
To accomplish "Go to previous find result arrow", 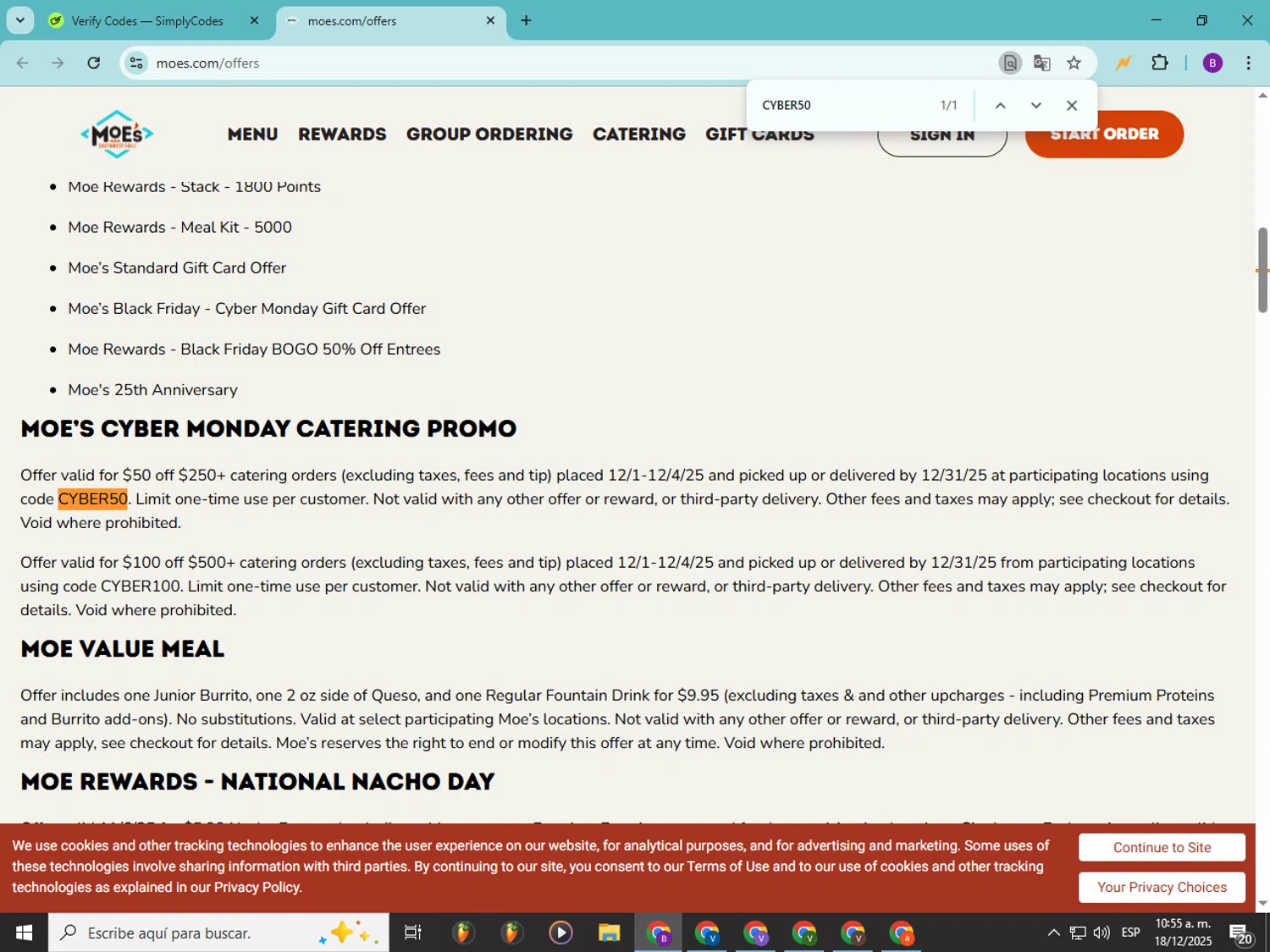I will [1000, 105].
